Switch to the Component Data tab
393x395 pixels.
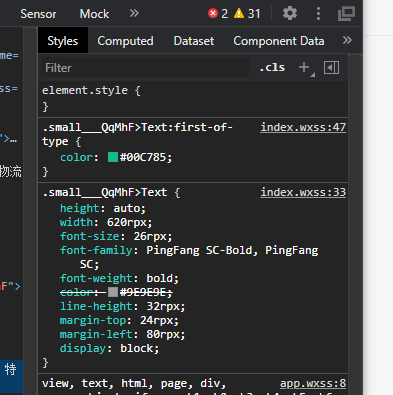point(279,41)
